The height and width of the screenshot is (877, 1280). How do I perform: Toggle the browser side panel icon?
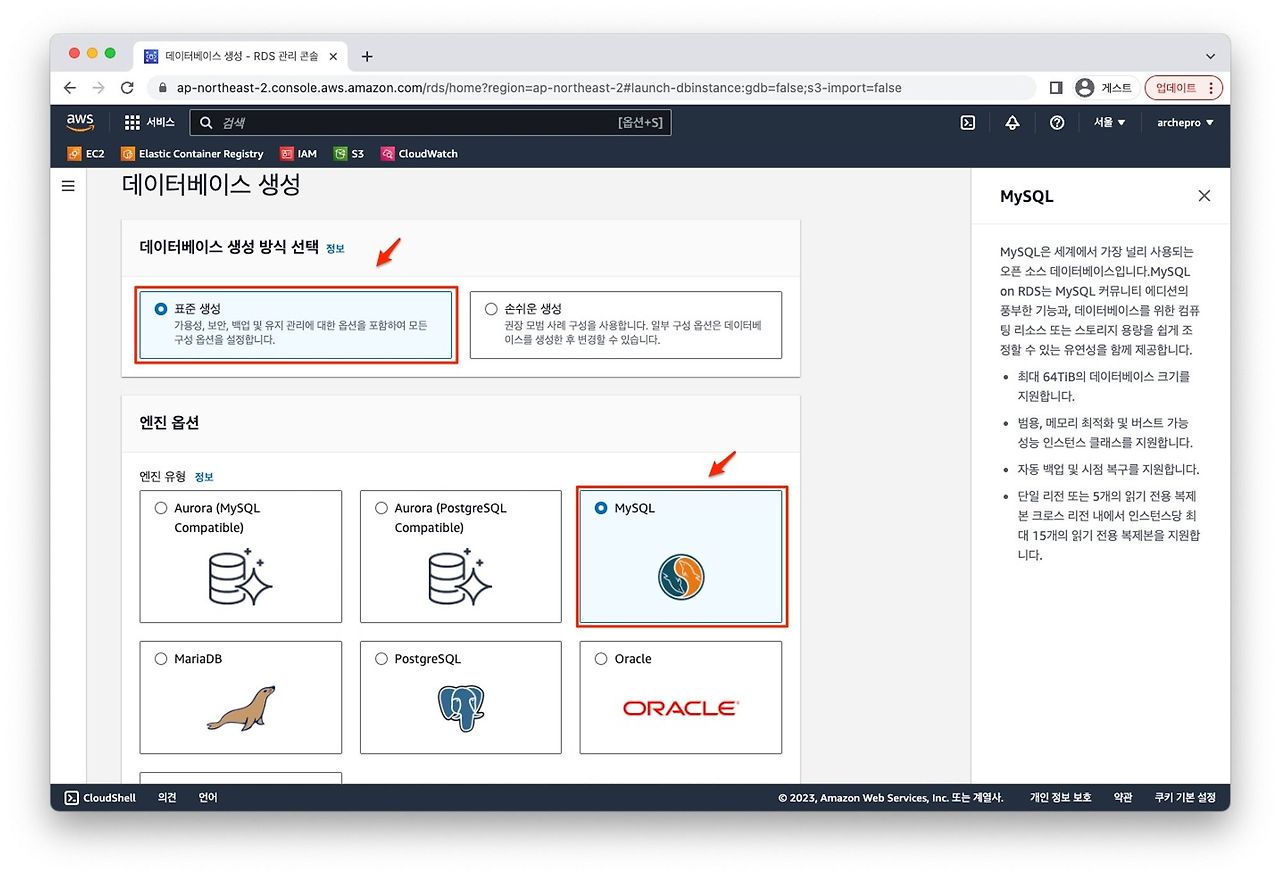pyautogui.click(x=1056, y=88)
